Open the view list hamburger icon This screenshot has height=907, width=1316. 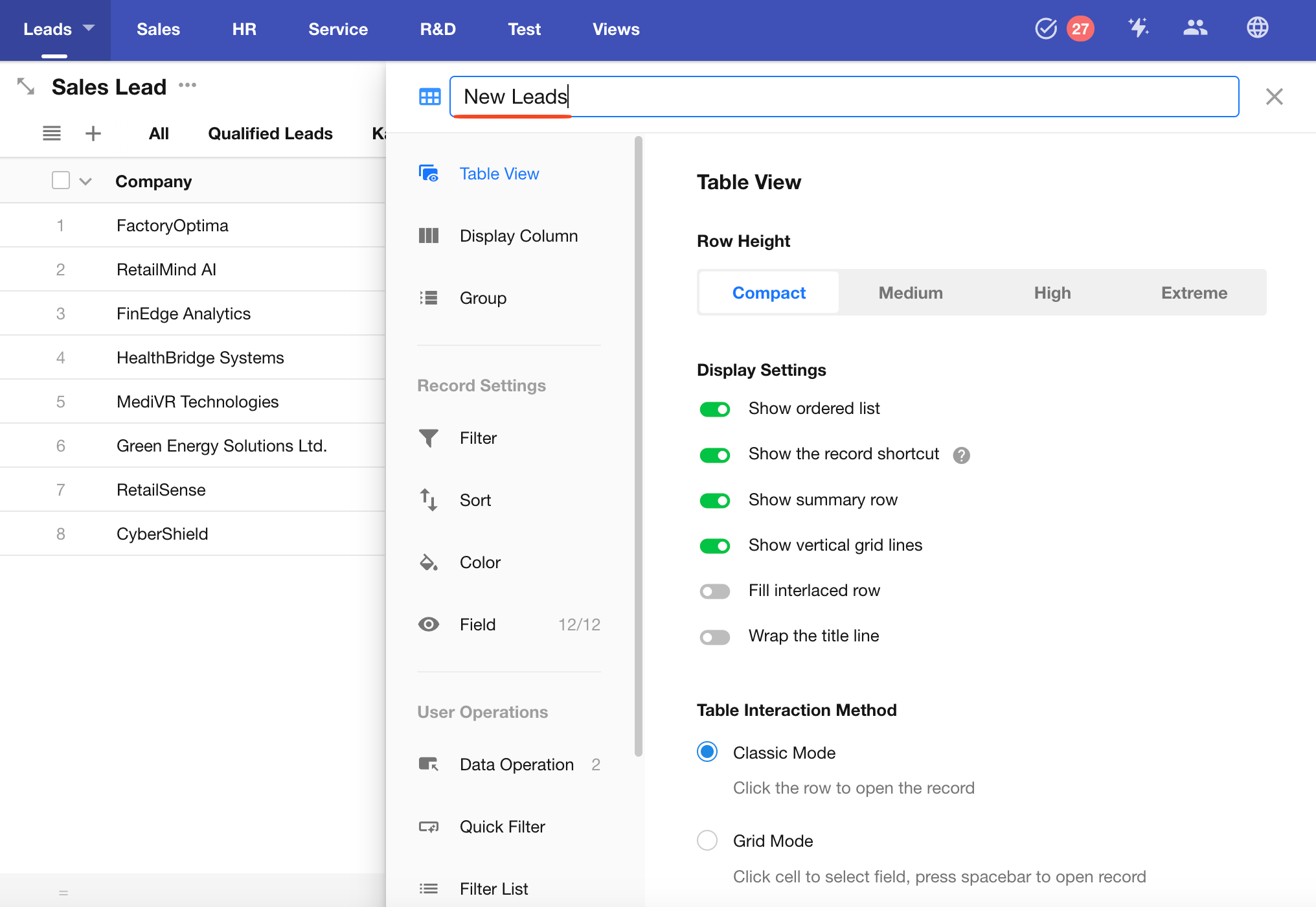pyautogui.click(x=52, y=133)
